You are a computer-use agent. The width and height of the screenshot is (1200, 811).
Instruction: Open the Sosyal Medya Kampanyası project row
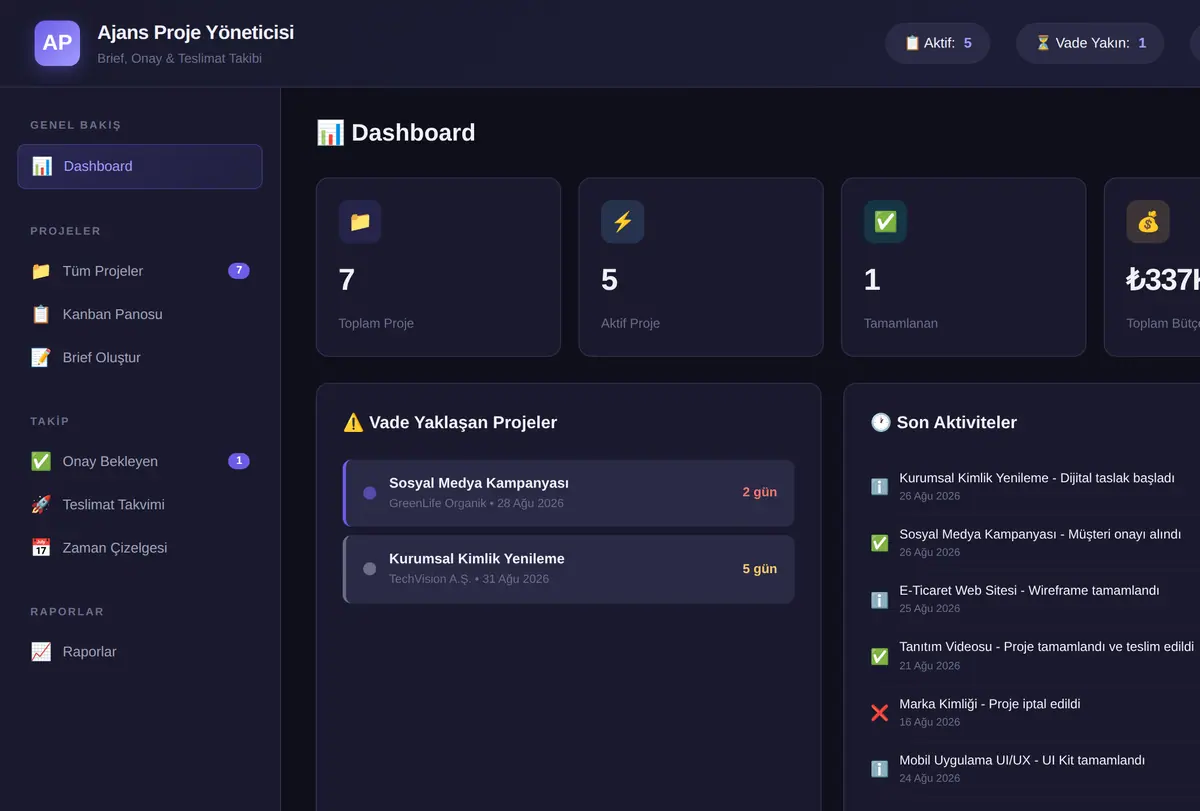tap(569, 493)
